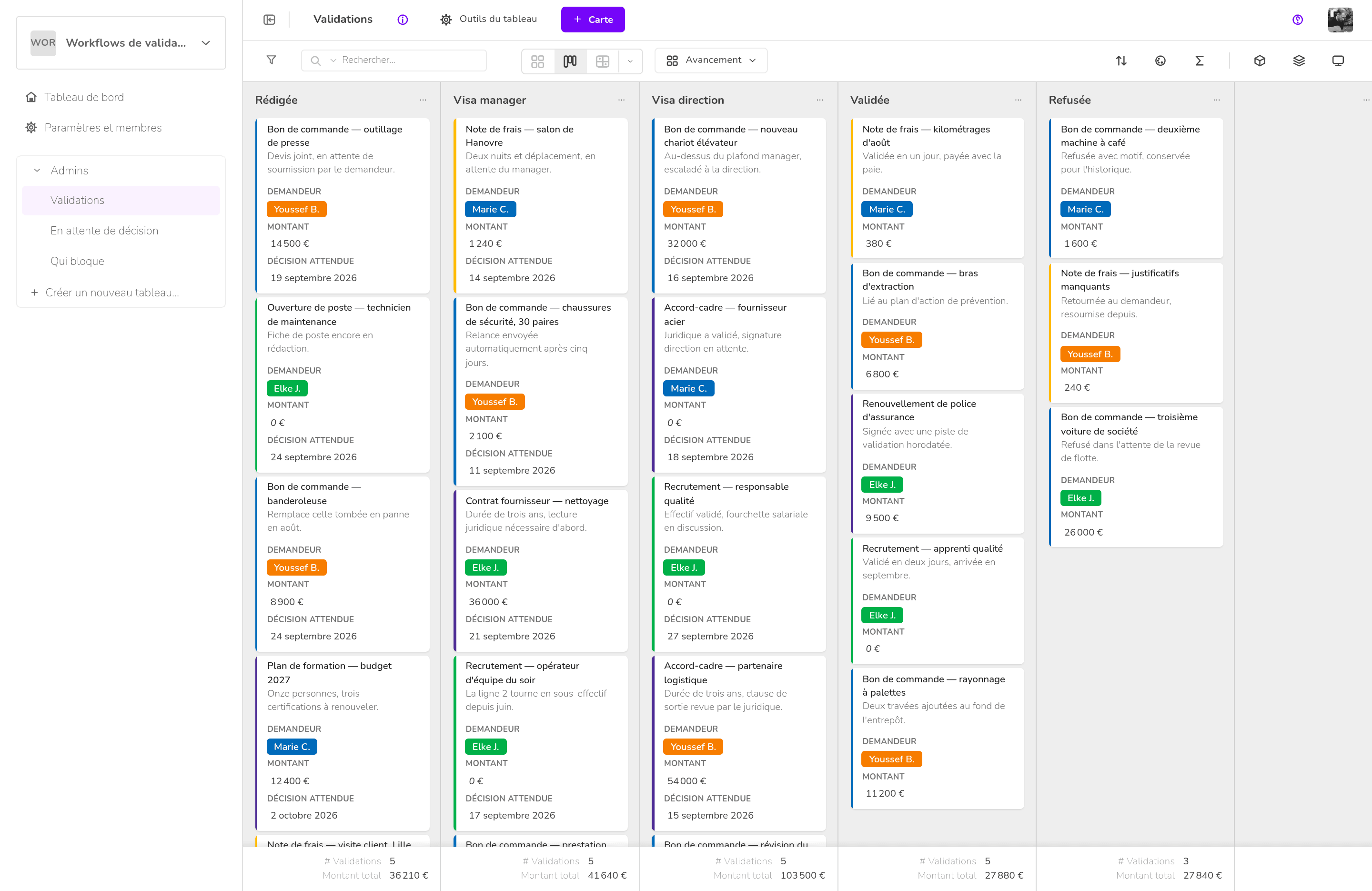The image size is (1372, 891).
Task: Open the Avancement grouping dropdown
Action: click(711, 60)
